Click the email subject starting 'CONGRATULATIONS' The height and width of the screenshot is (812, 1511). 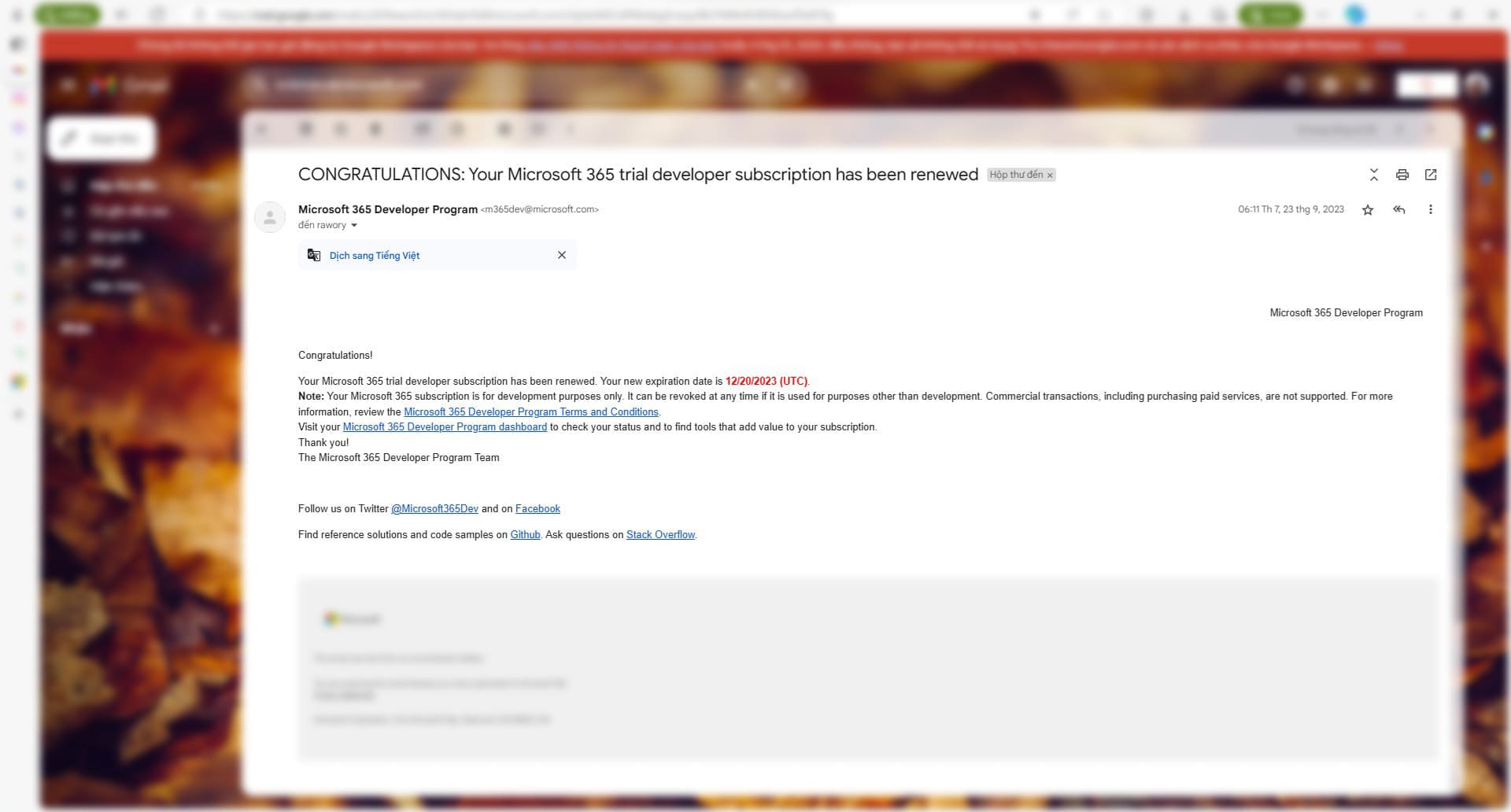coord(638,175)
